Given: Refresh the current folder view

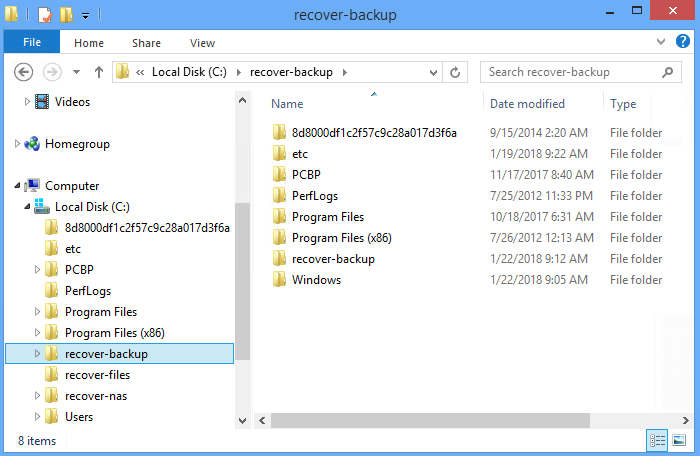Looking at the screenshot, I should [455, 72].
